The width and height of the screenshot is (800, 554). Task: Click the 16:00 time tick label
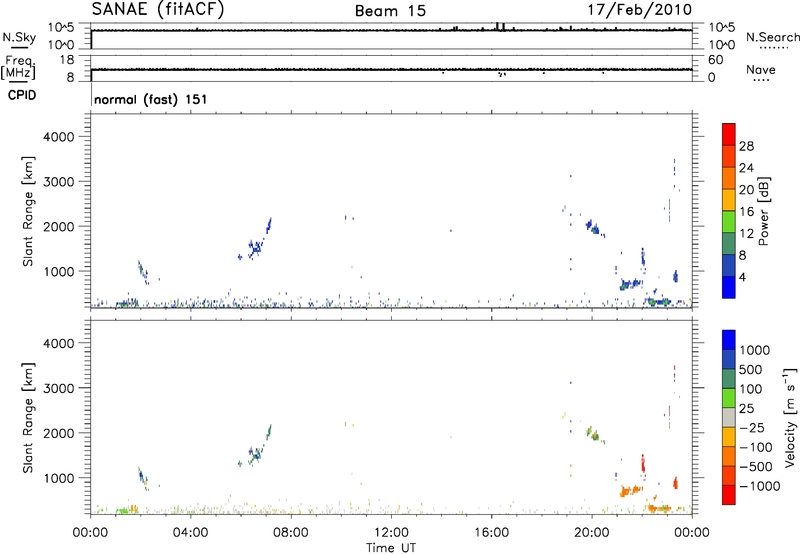click(491, 533)
